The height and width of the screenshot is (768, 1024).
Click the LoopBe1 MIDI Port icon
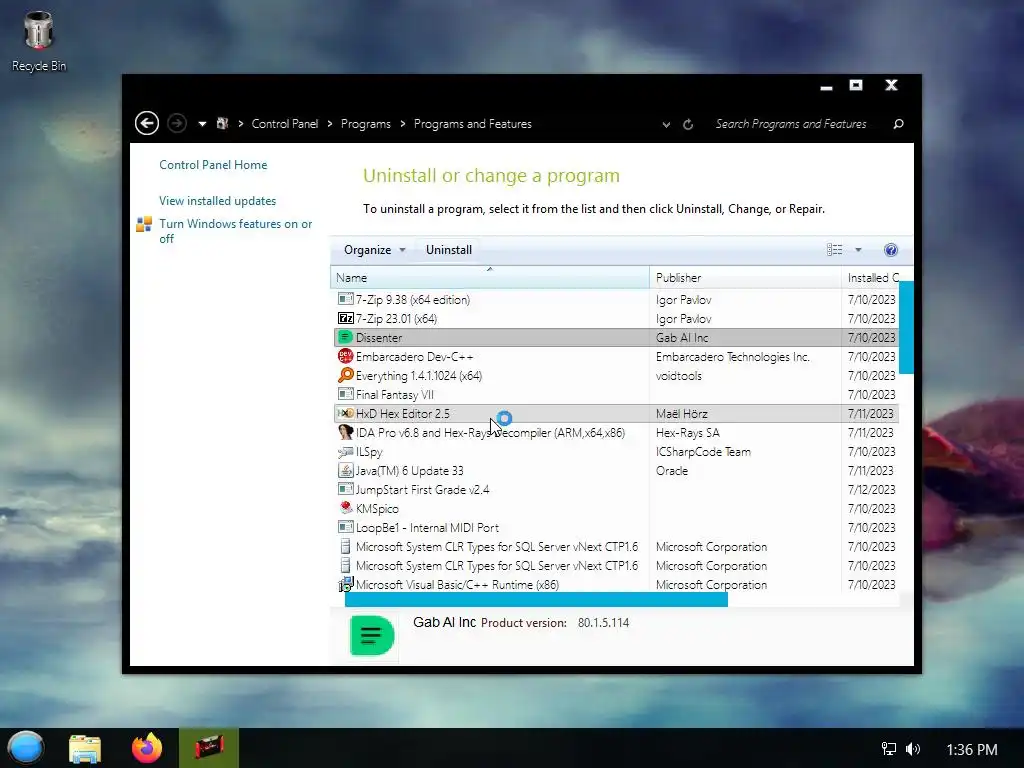point(345,527)
